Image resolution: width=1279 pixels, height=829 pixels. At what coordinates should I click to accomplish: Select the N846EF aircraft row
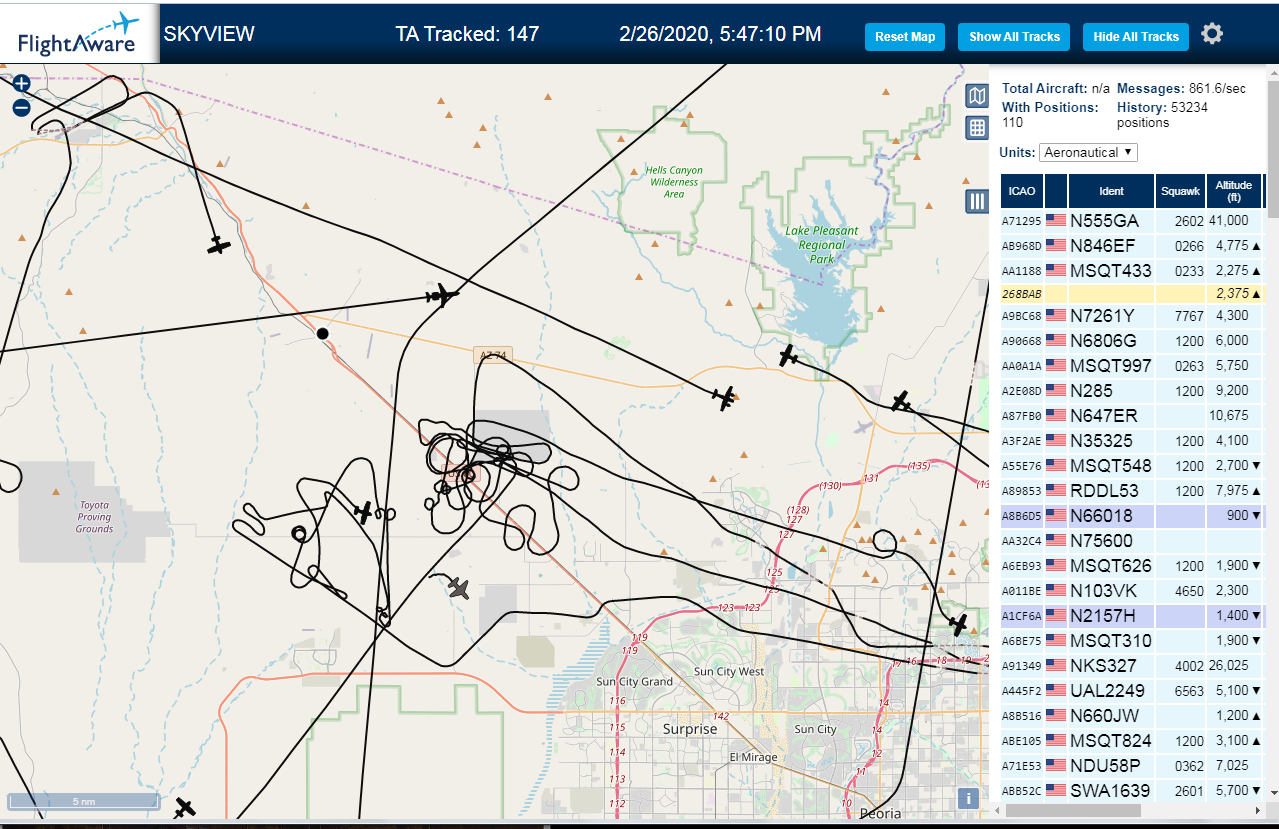pos(1132,245)
